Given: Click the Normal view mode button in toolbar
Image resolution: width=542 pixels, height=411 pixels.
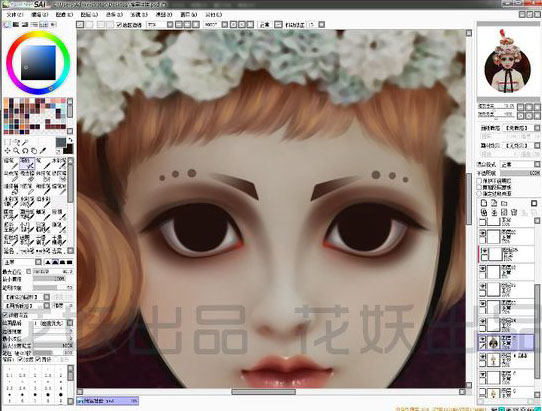Looking at the screenshot, I should [x=265, y=25].
